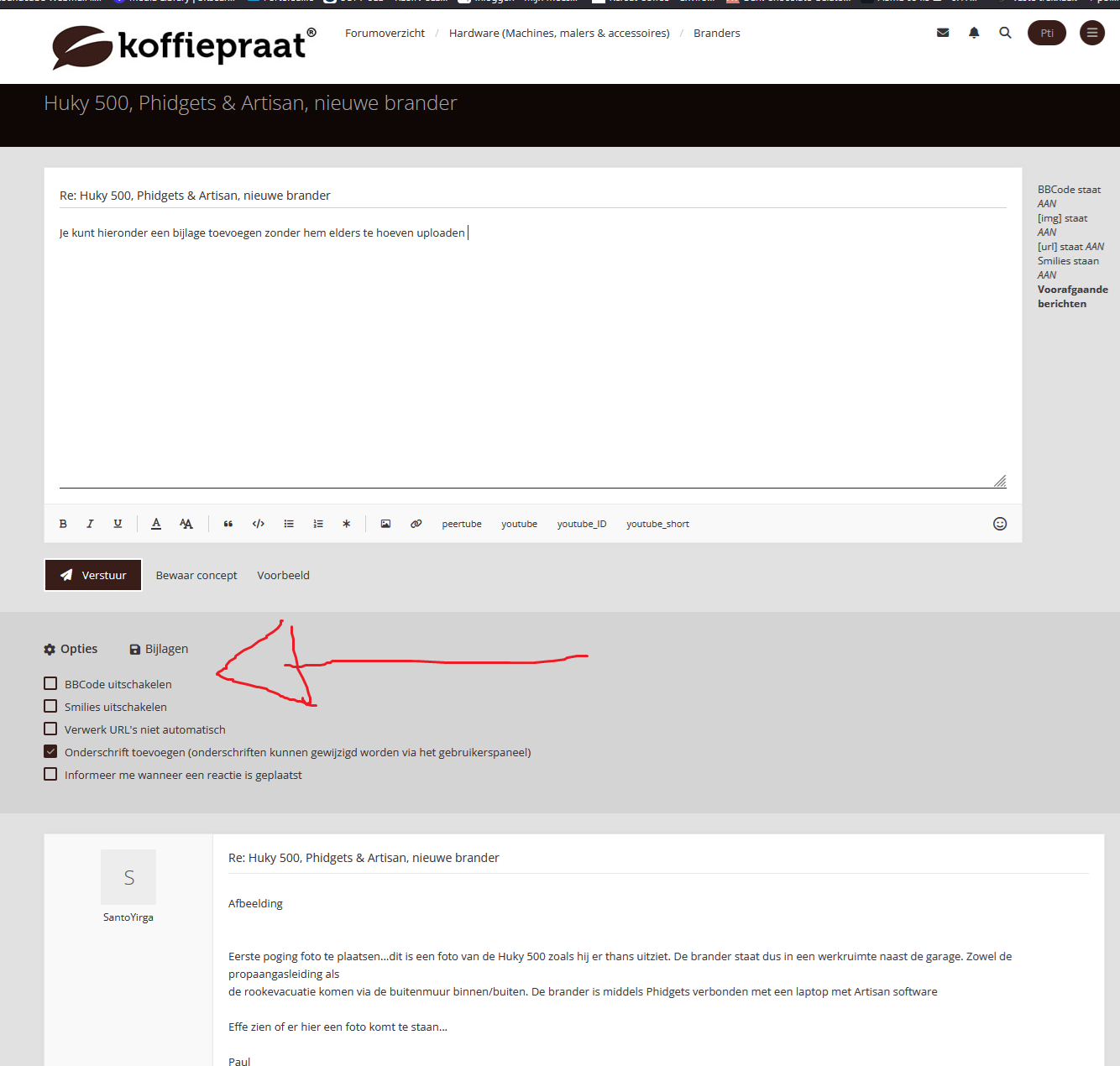Insert a URL with the link icon
This screenshot has width=1120, height=1066.
click(416, 524)
